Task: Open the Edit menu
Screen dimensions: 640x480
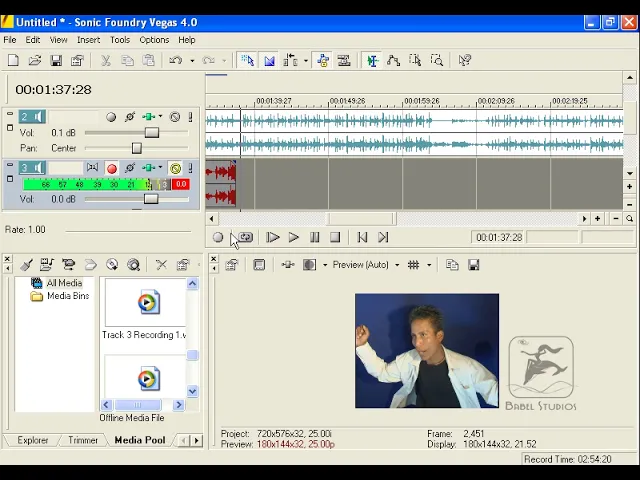Action: (x=33, y=40)
